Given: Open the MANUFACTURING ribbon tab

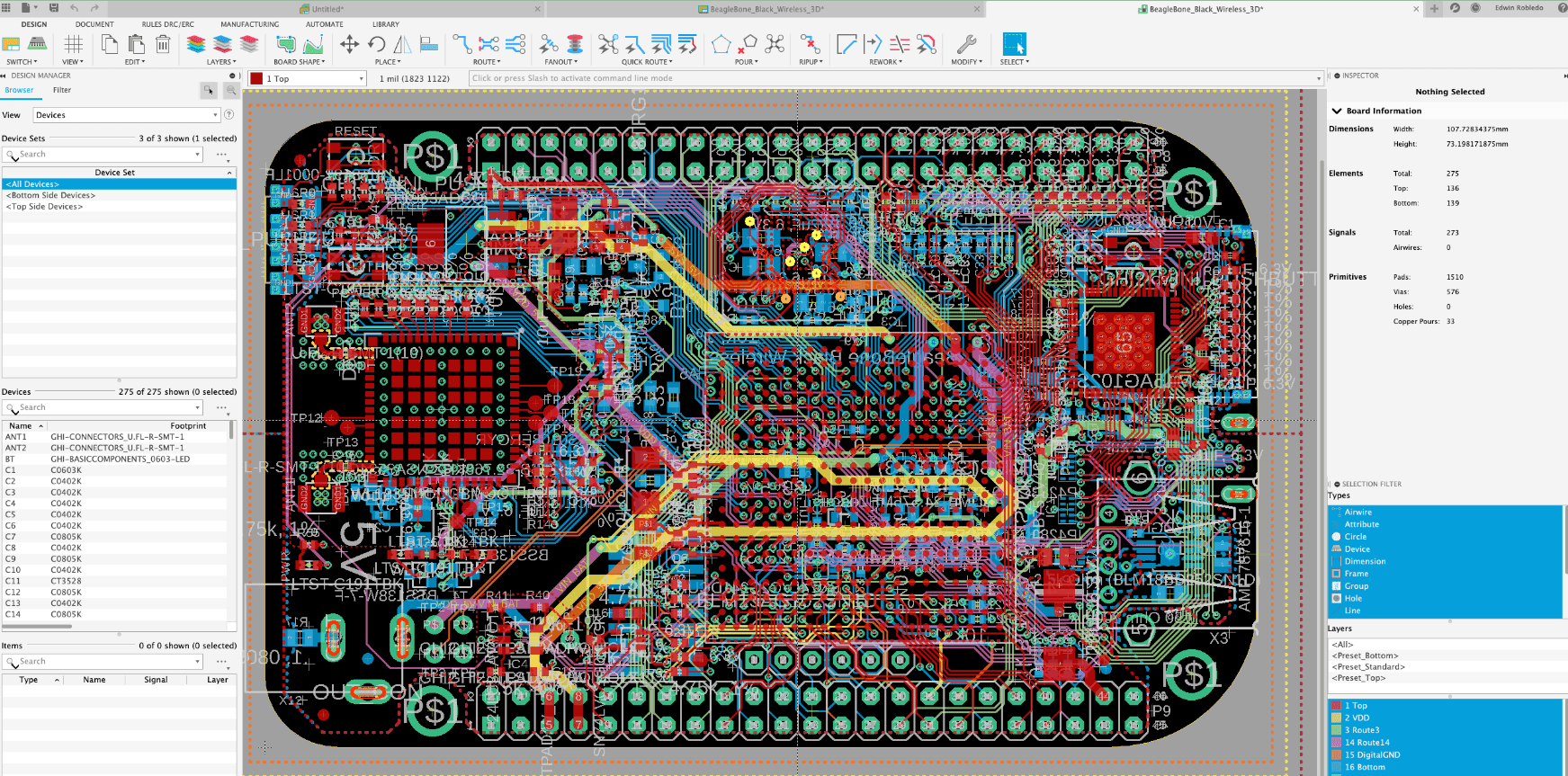Looking at the screenshot, I should tap(249, 24).
